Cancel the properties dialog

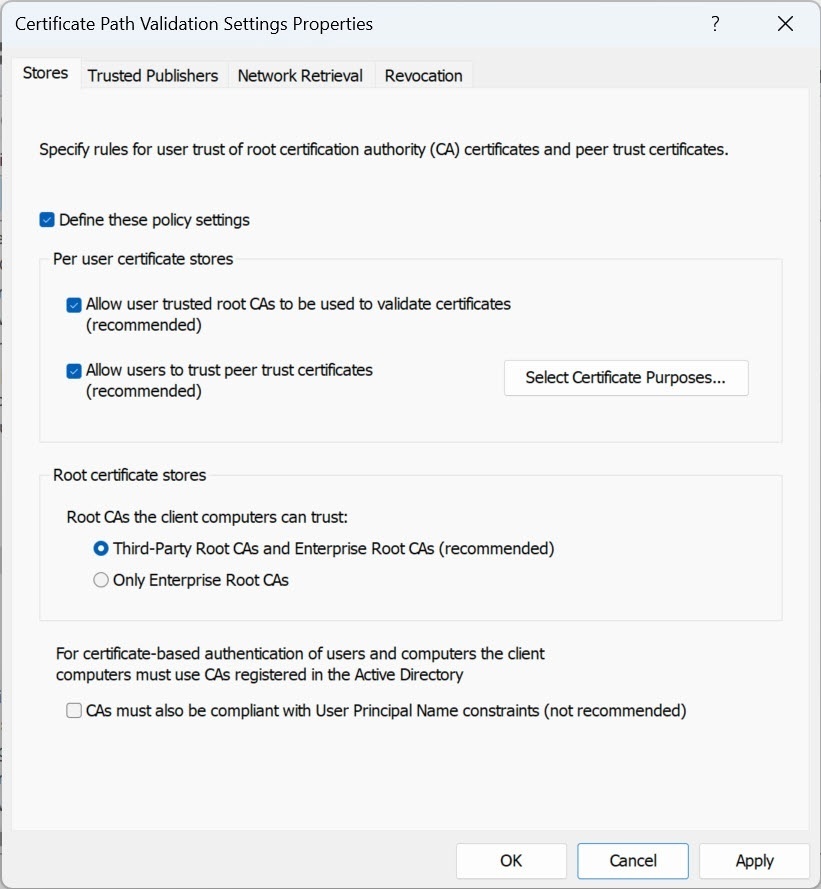pos(632,861)
